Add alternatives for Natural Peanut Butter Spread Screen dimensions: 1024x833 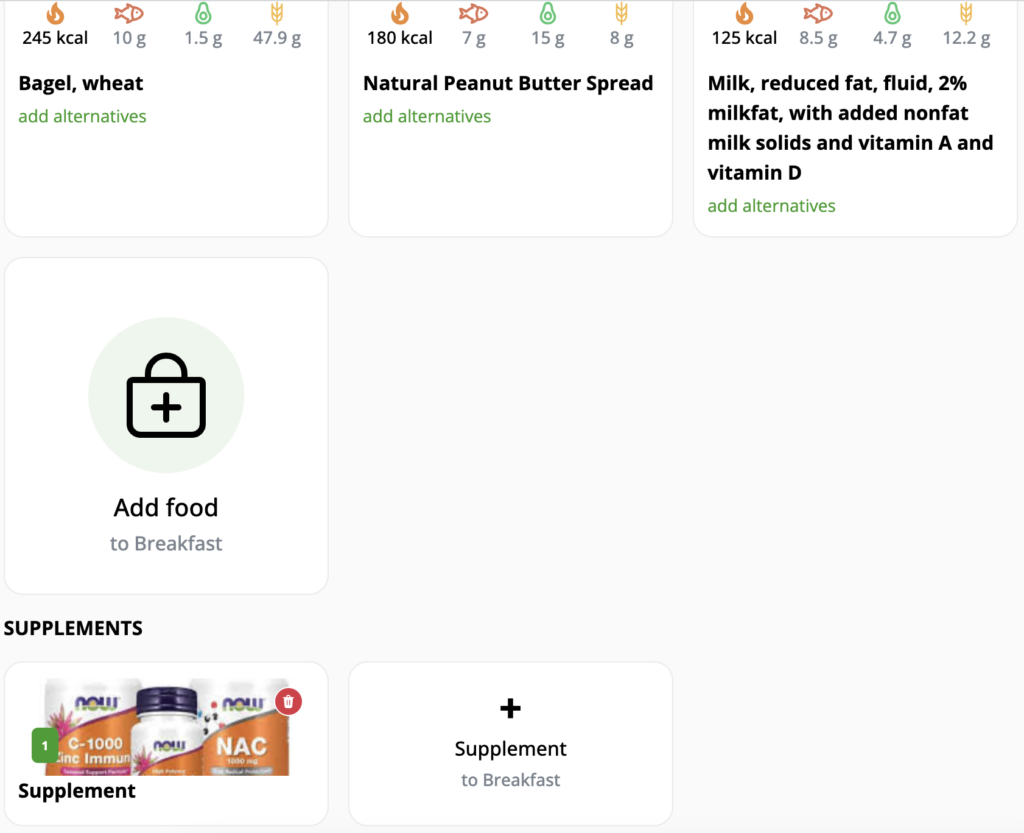[426, 116]
